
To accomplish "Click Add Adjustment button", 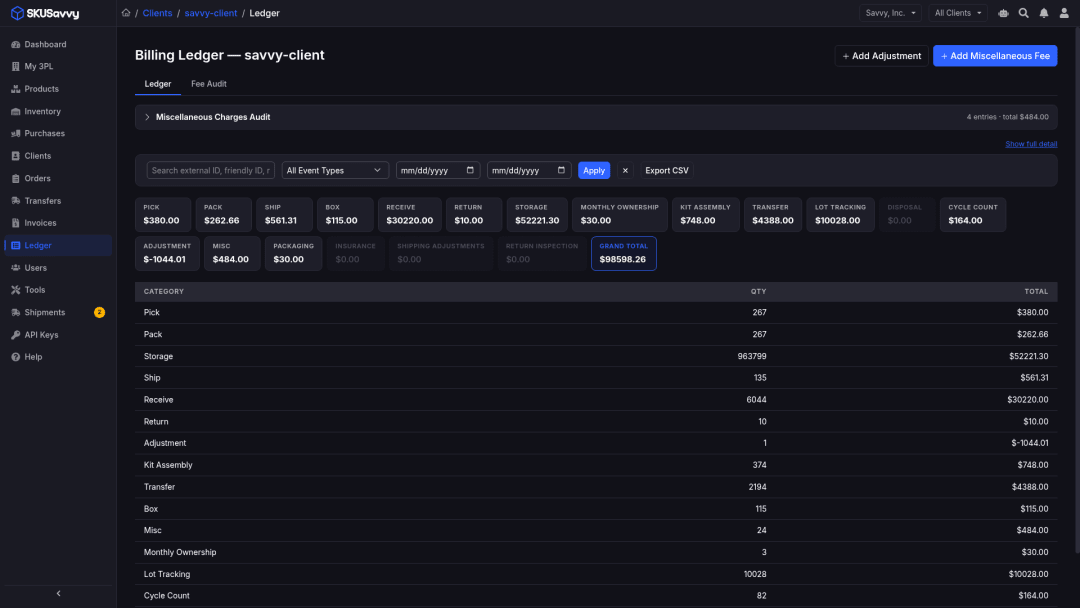I will [x=881, y=56].
